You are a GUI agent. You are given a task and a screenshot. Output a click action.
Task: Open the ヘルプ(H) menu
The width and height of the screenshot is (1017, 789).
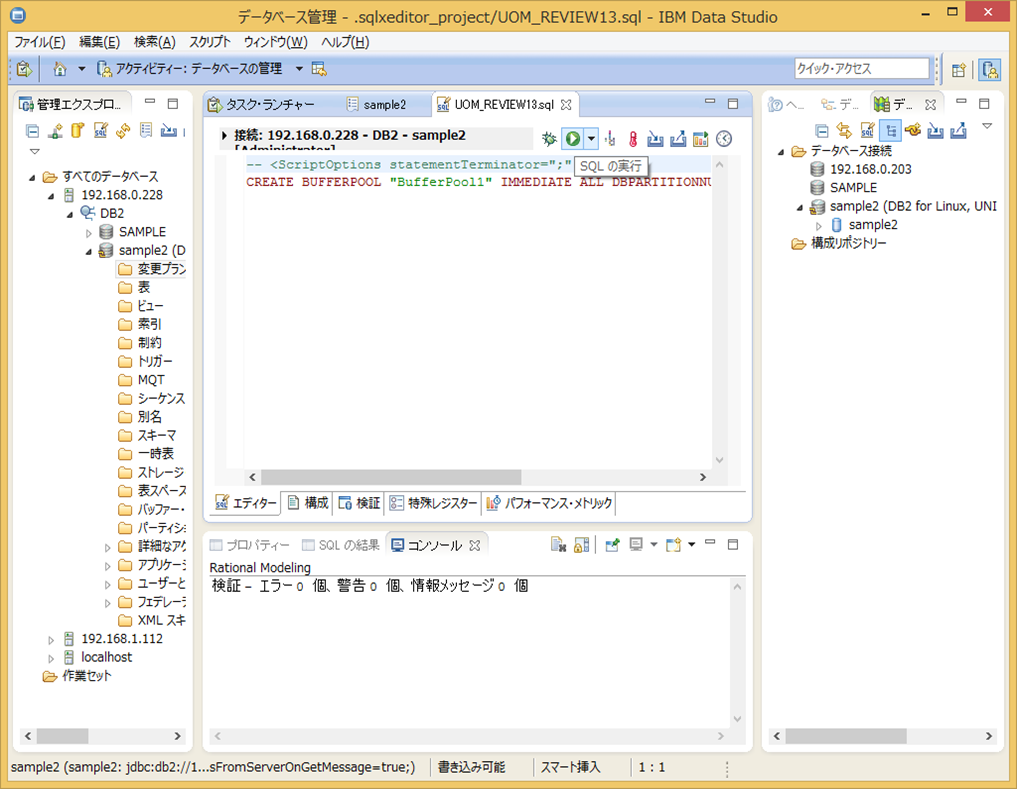tap(345, 42)
